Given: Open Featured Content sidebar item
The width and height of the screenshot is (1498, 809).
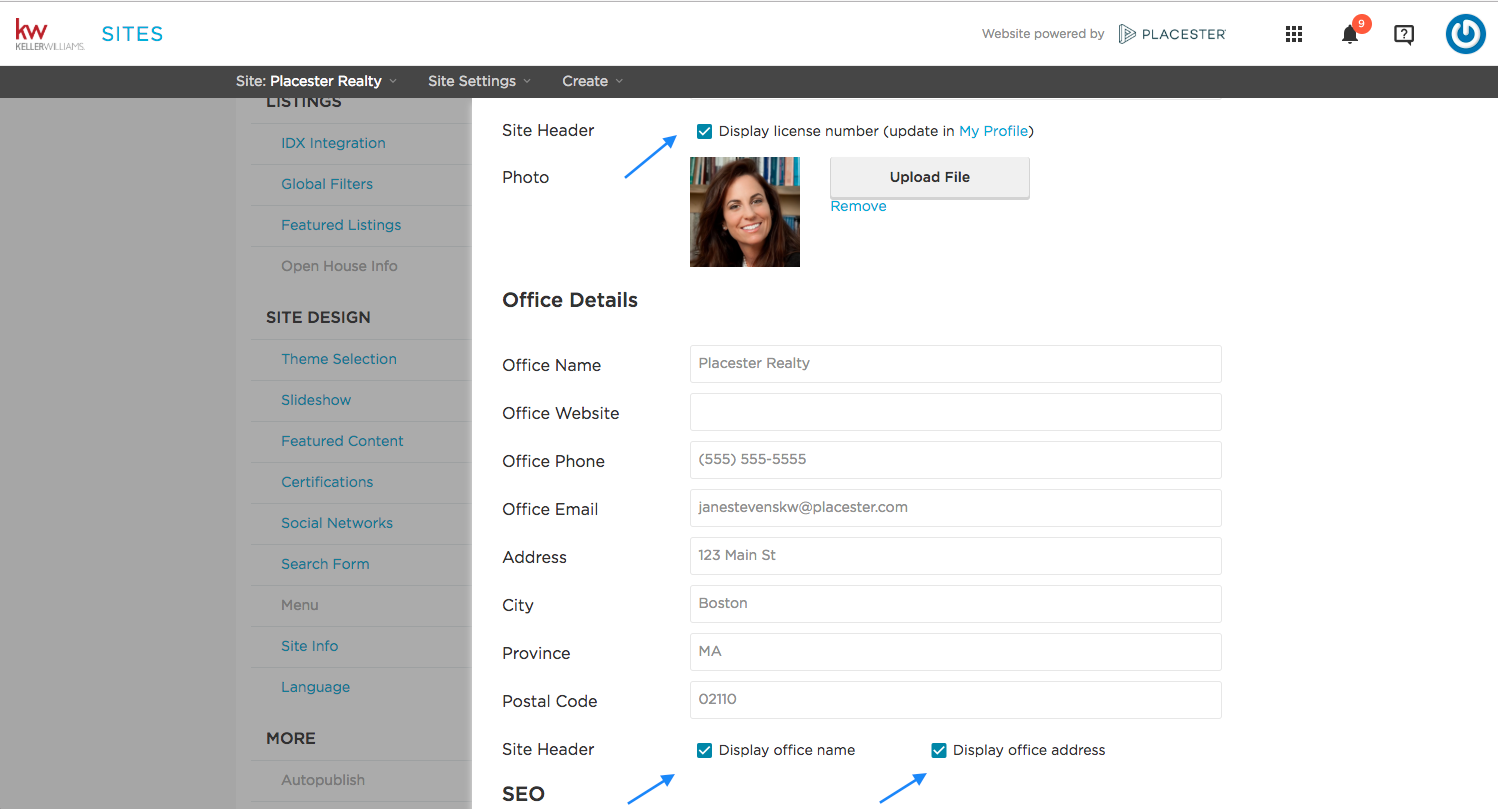Looking at the screenshot, I should click(x=342, y=441).
